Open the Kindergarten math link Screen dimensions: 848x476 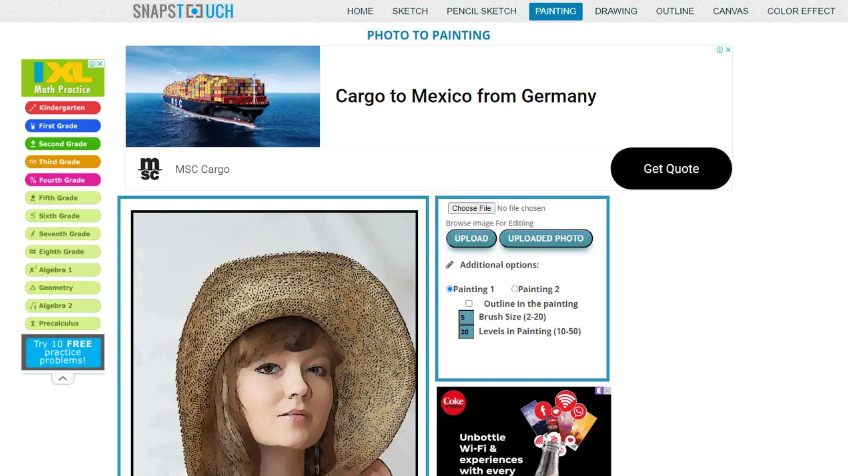point(63,108)
